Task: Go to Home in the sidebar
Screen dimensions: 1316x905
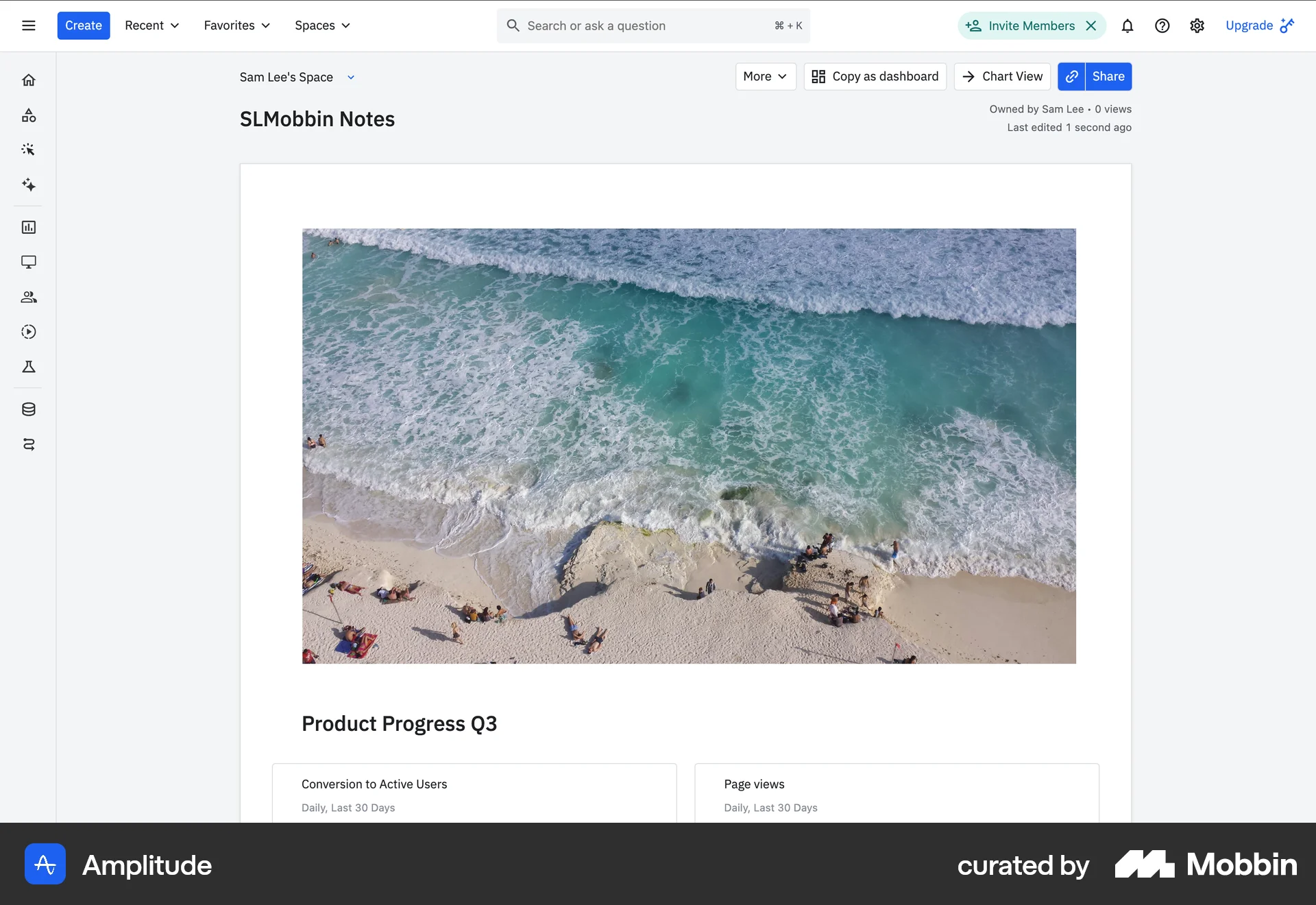Action: (x=28, y=80)
